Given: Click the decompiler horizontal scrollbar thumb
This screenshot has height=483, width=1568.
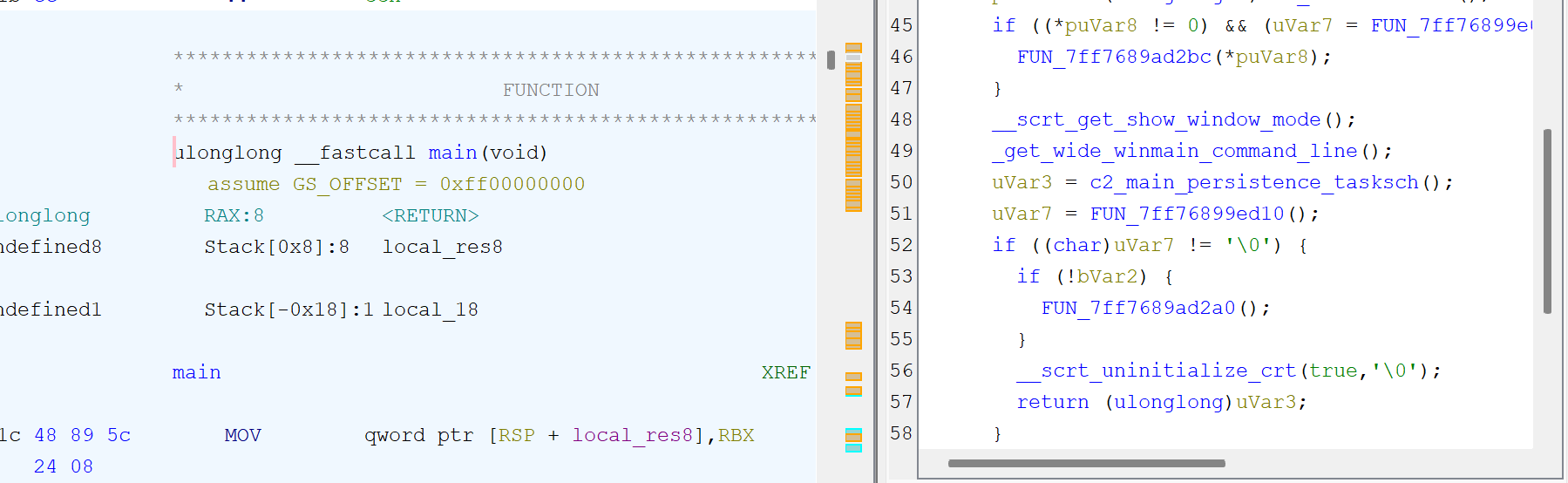Looking at the screenshot, I should click(1086, 464).
